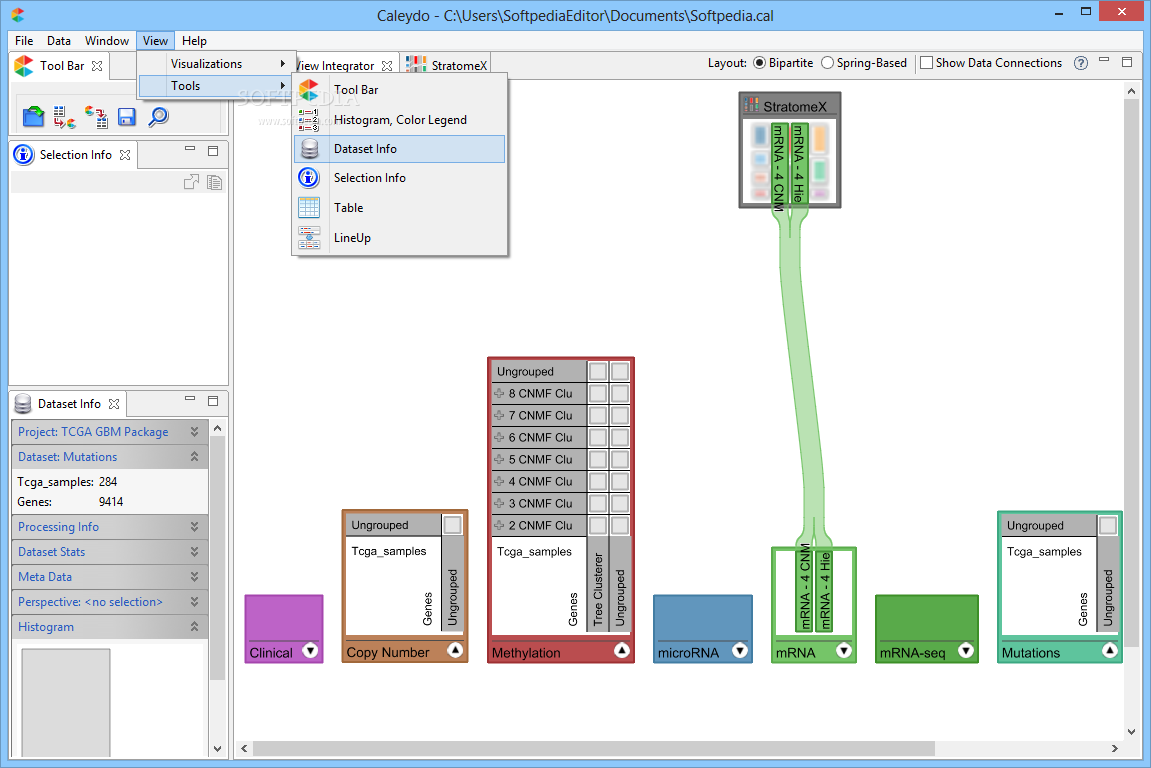Tick the Mutations Ungrouped checkbox

pos(1108,526)
